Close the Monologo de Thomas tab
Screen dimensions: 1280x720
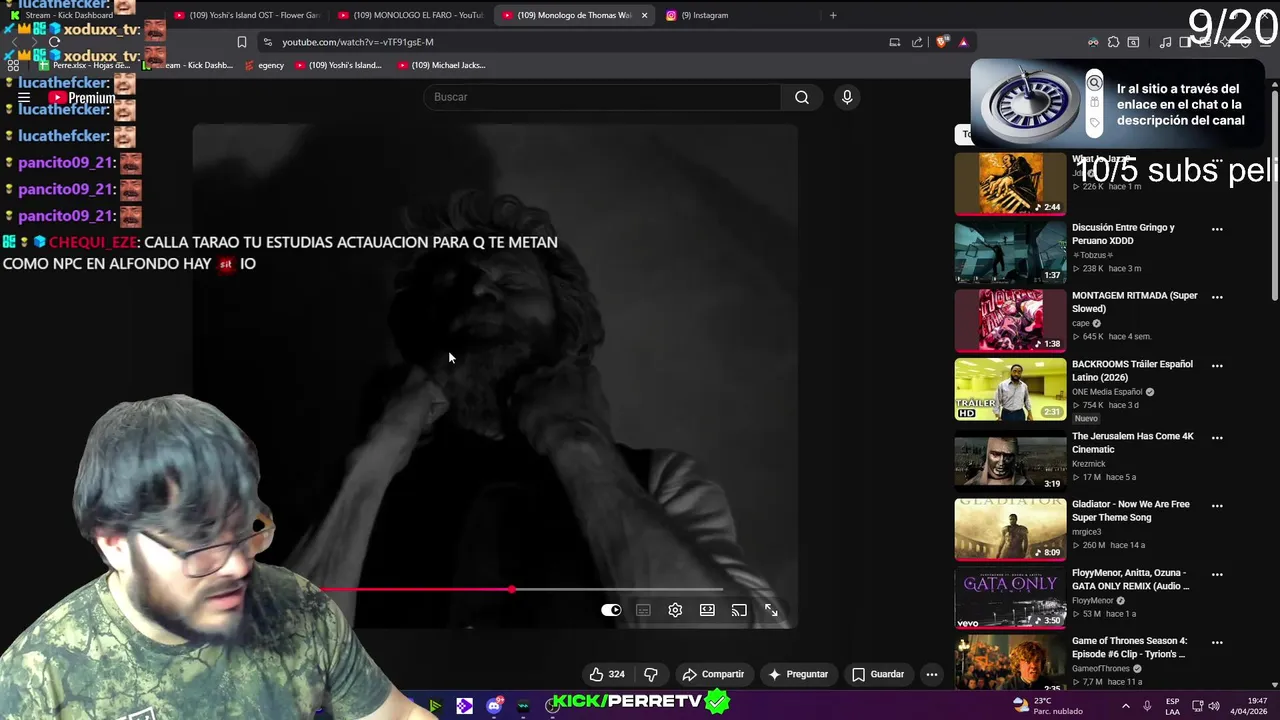644,15
